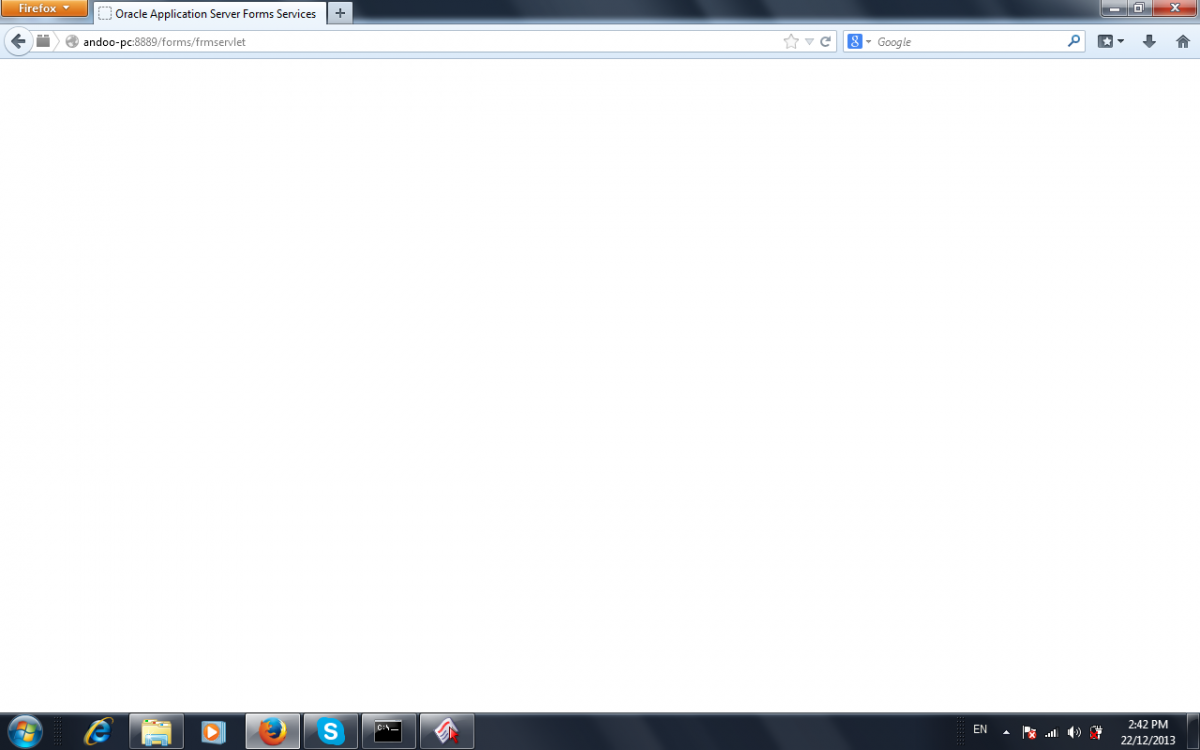Open the Command Prompt taskbar window
The height and width of the screenshot is (750, 1200).
point(388,732)
